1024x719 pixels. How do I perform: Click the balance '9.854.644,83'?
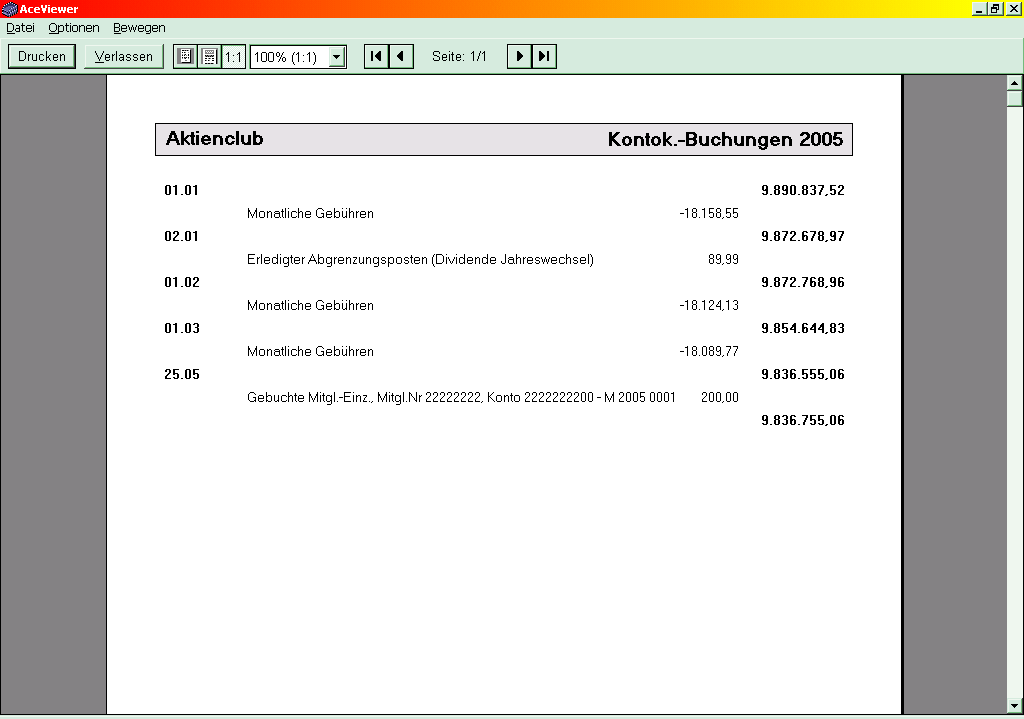[803, 328]
